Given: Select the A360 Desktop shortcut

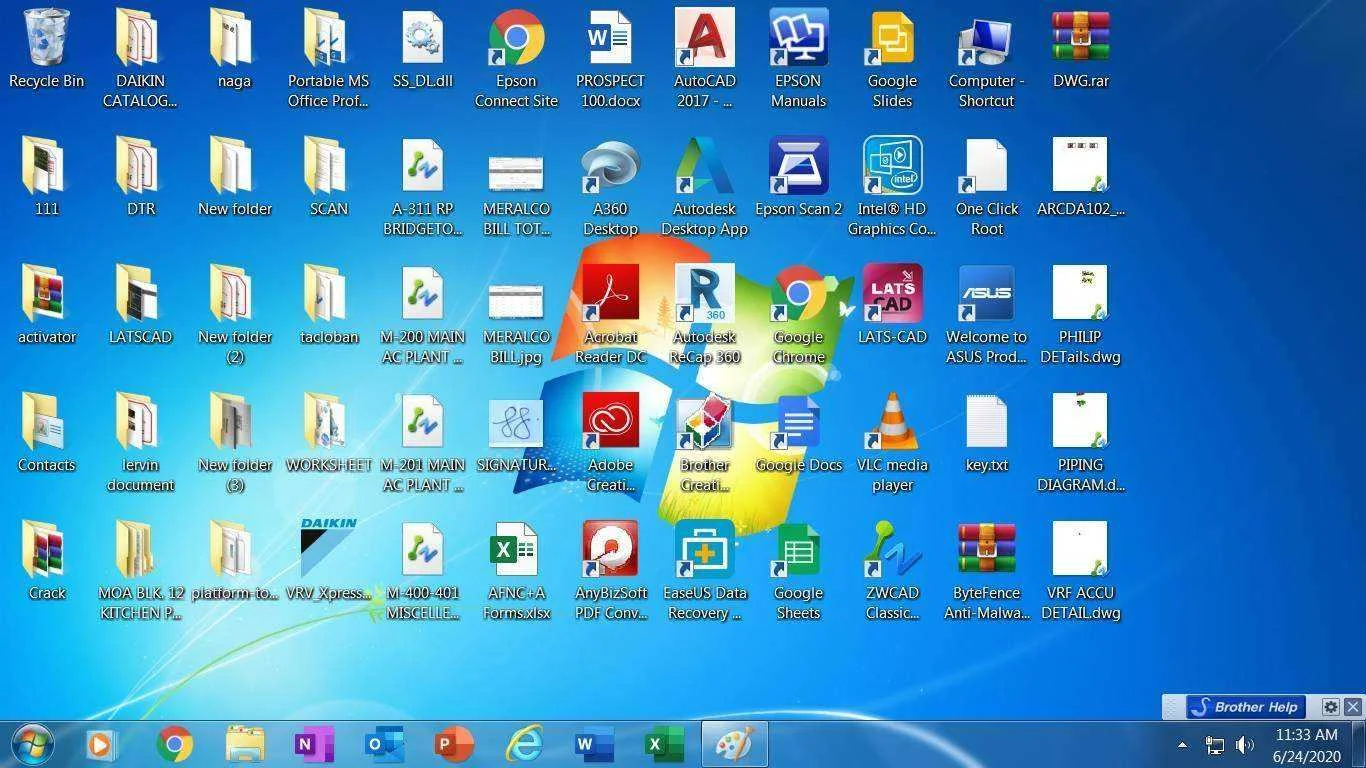Looking at the screenshot, I should coord(610,186).
